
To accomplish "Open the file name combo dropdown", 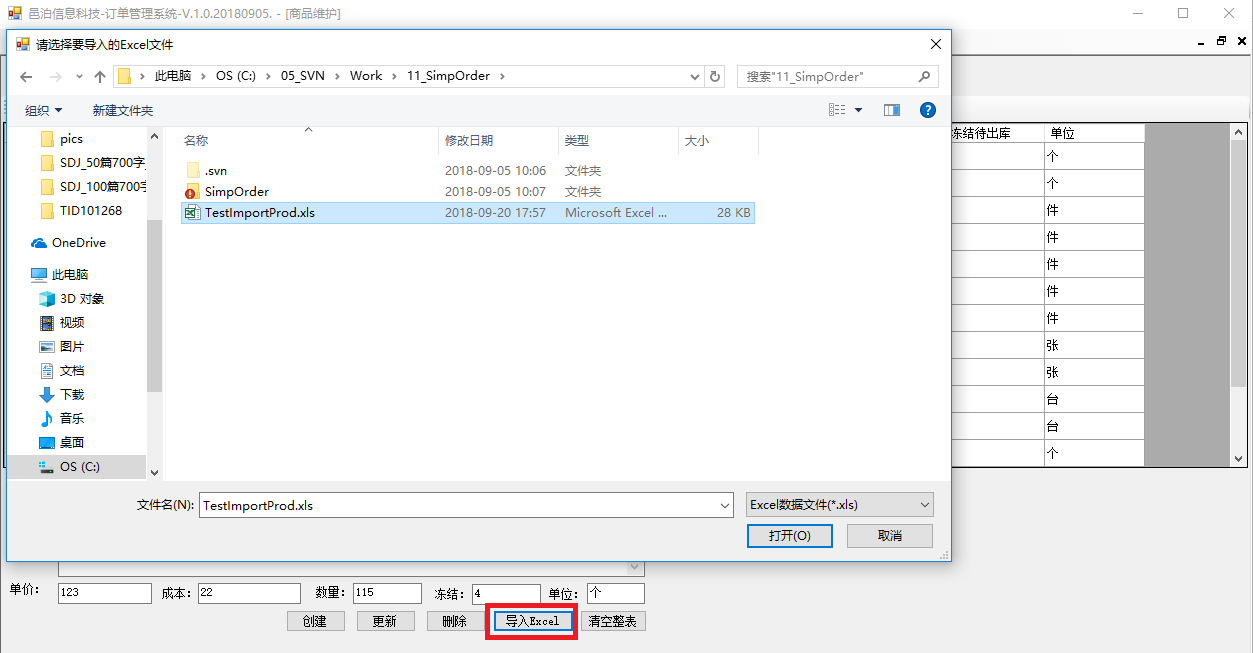I will coord(725,506).
